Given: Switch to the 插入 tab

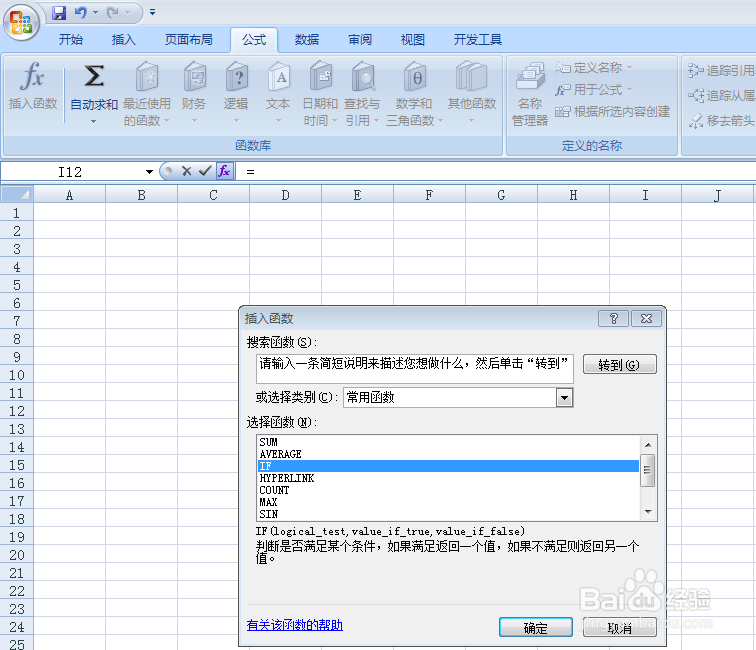Looking at the screenshot, I should coord(123,40).
